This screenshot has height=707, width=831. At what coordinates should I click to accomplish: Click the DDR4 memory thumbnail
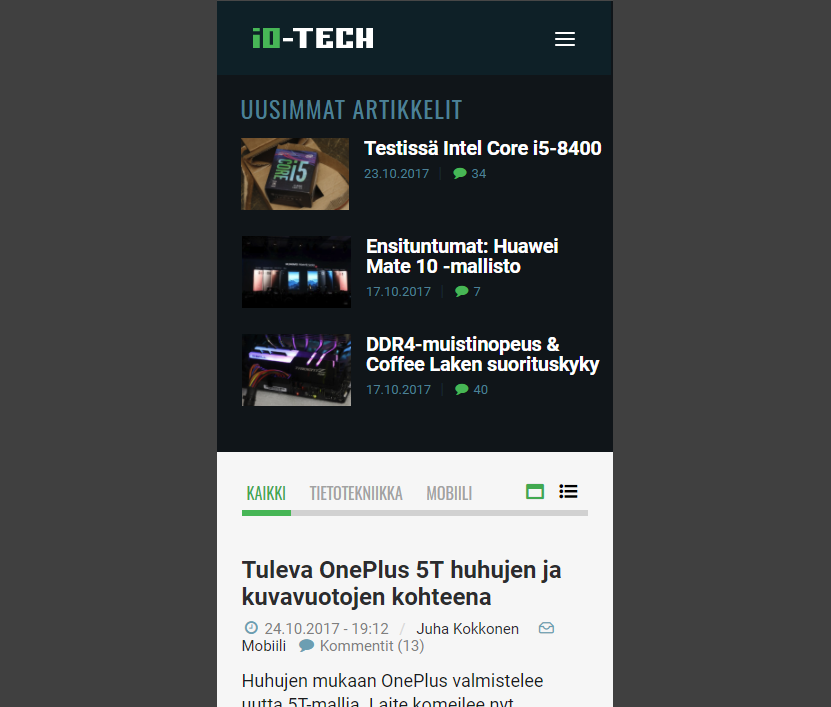point(296,370)
